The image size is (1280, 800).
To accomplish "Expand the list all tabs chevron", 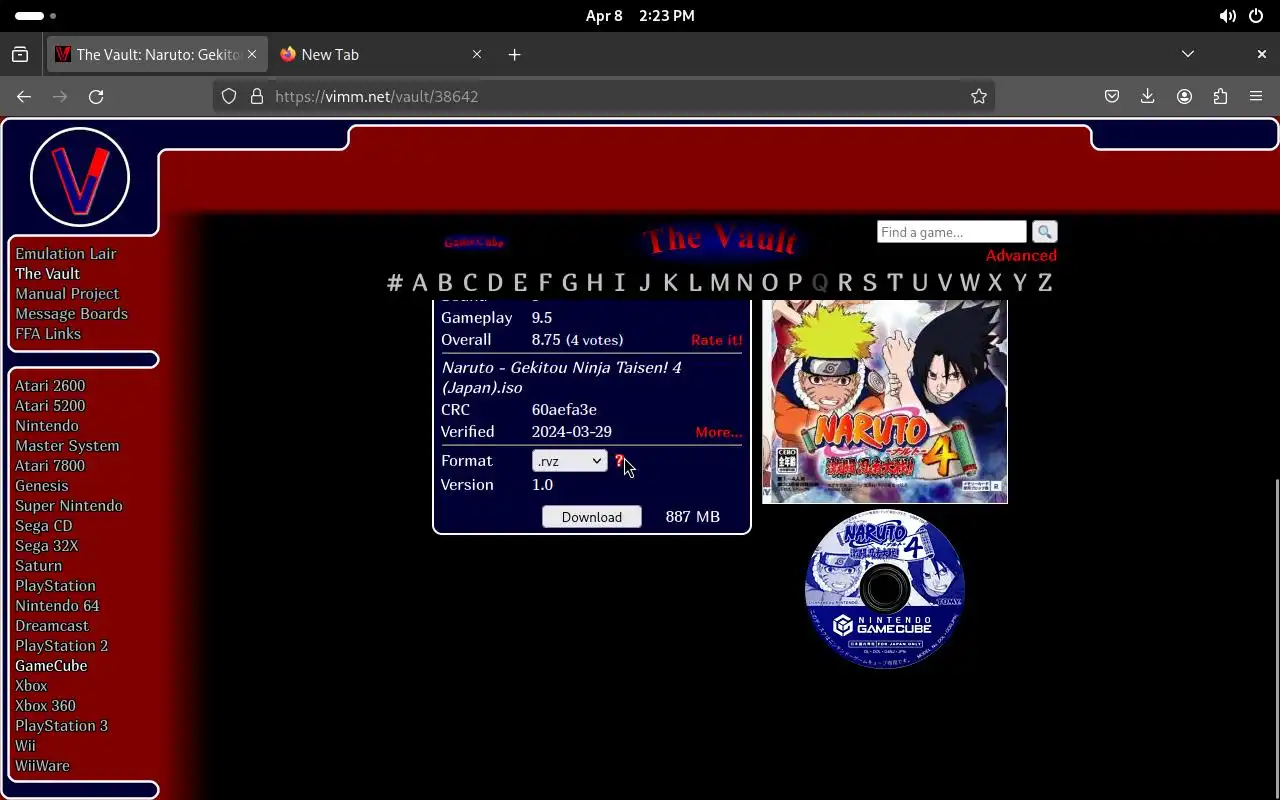I will click(1188, 54).
